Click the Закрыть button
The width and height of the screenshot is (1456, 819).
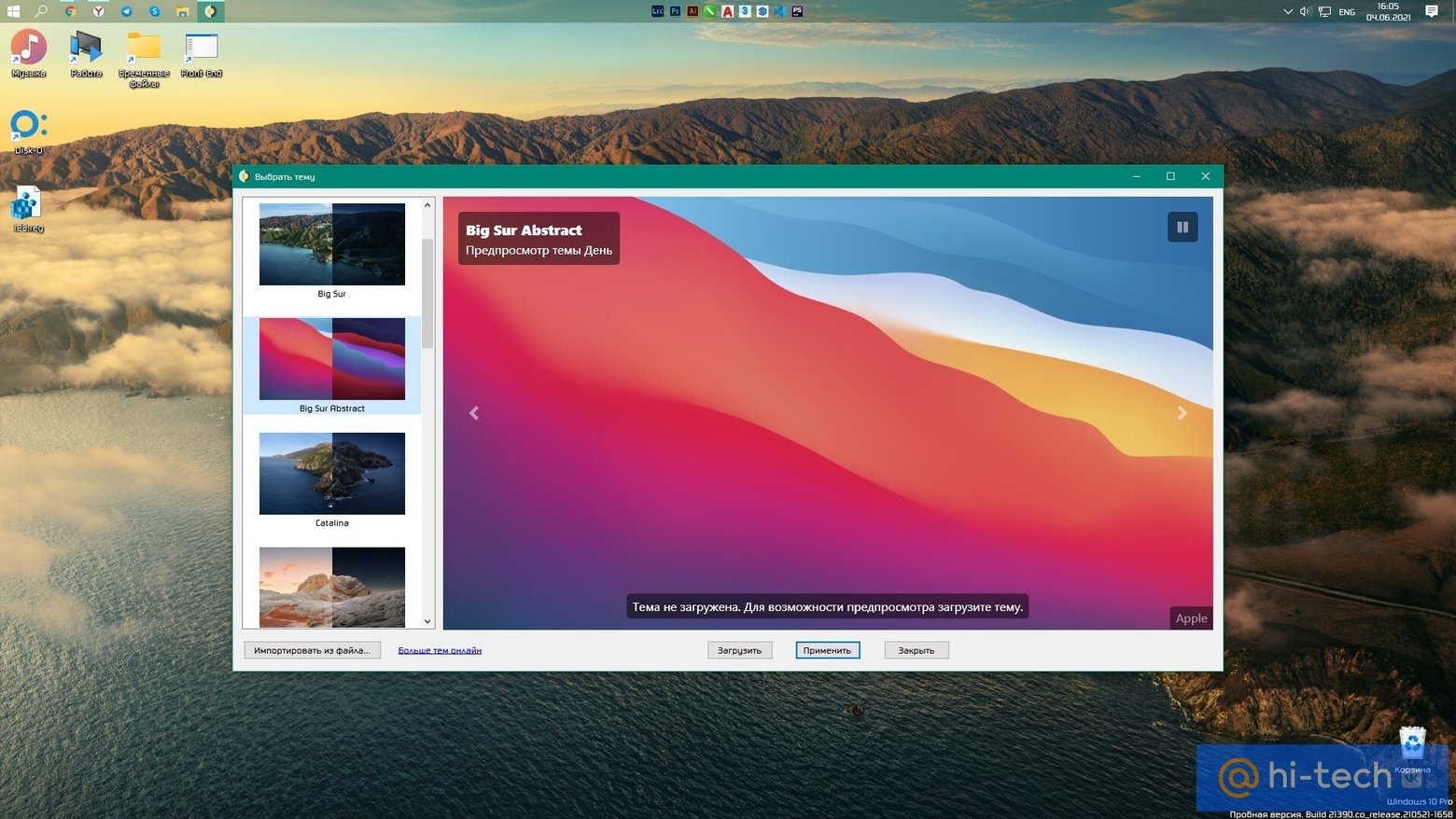pyautogui.click(x=916, y=650)
